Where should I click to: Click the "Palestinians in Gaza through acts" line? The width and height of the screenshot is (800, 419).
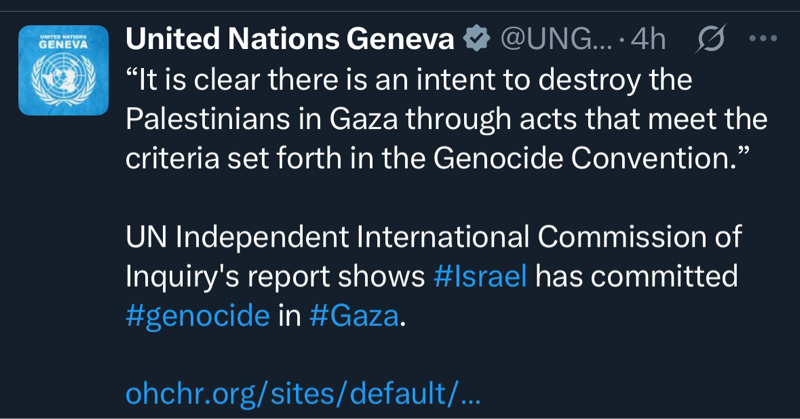(445, 118)
